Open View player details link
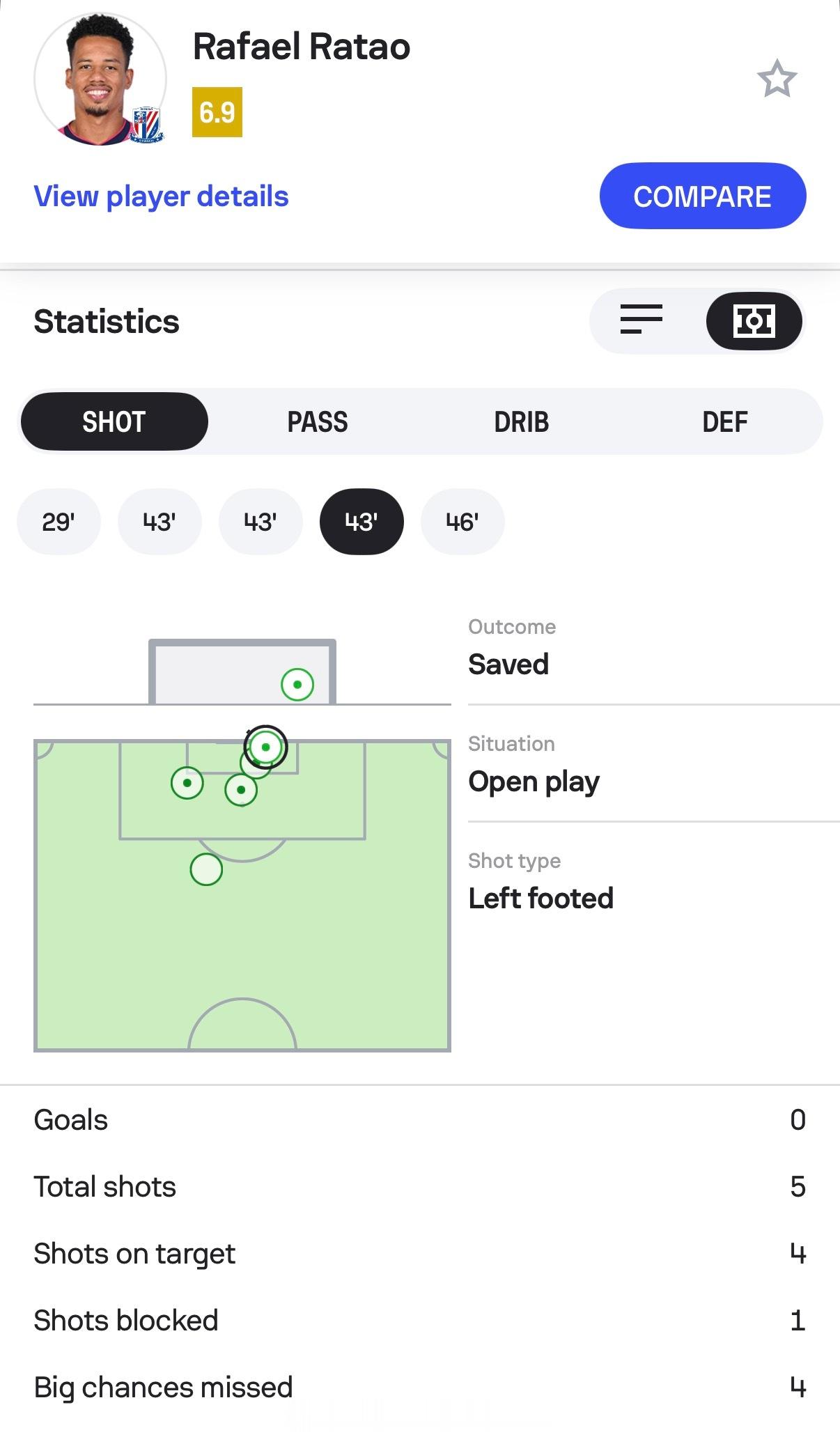840x1437 pixels. [161, 196]
